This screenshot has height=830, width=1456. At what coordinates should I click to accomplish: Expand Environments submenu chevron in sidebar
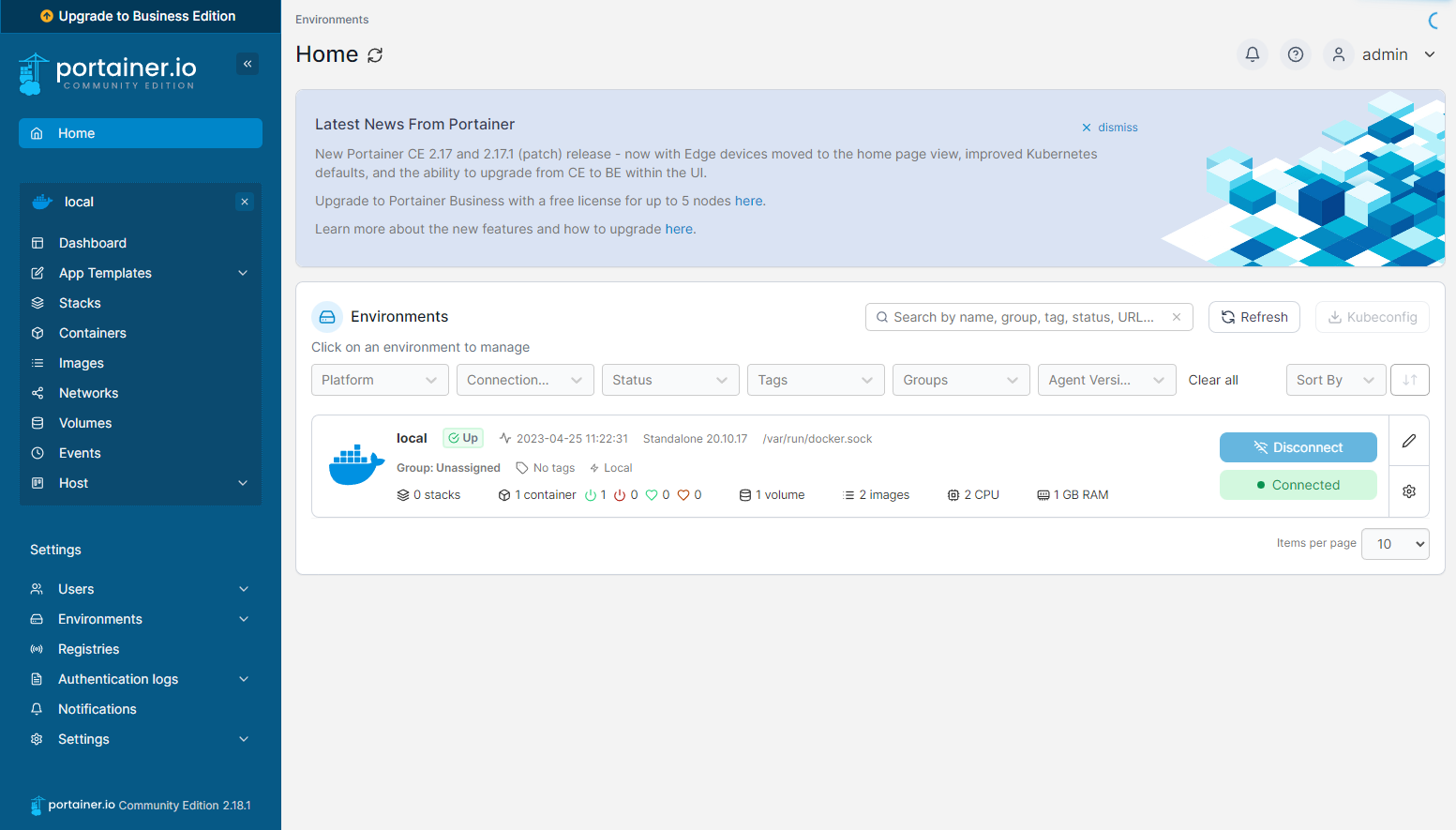244,619
